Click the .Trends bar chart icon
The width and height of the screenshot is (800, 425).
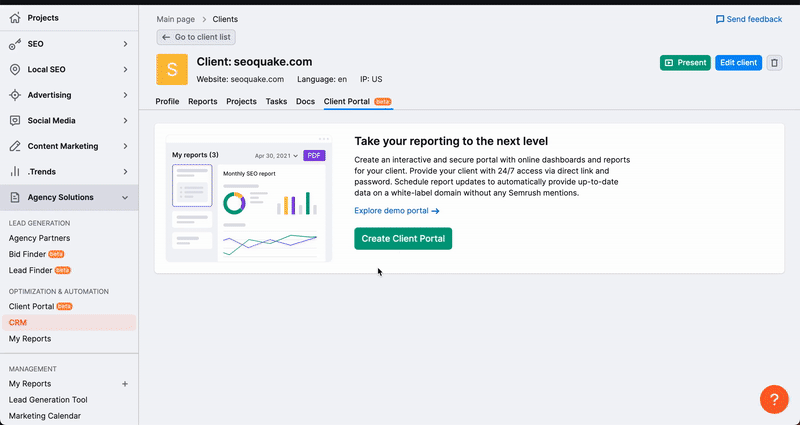click(x=15, y=171)
